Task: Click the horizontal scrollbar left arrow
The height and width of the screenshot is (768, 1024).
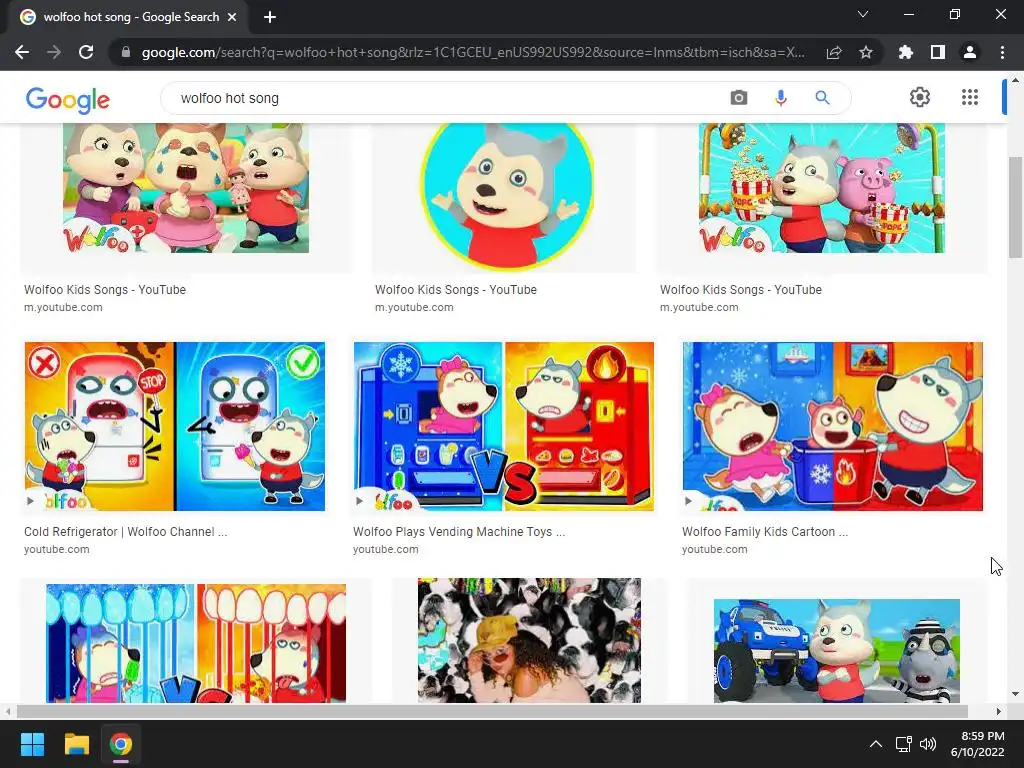Action: (x=8, y=711)
